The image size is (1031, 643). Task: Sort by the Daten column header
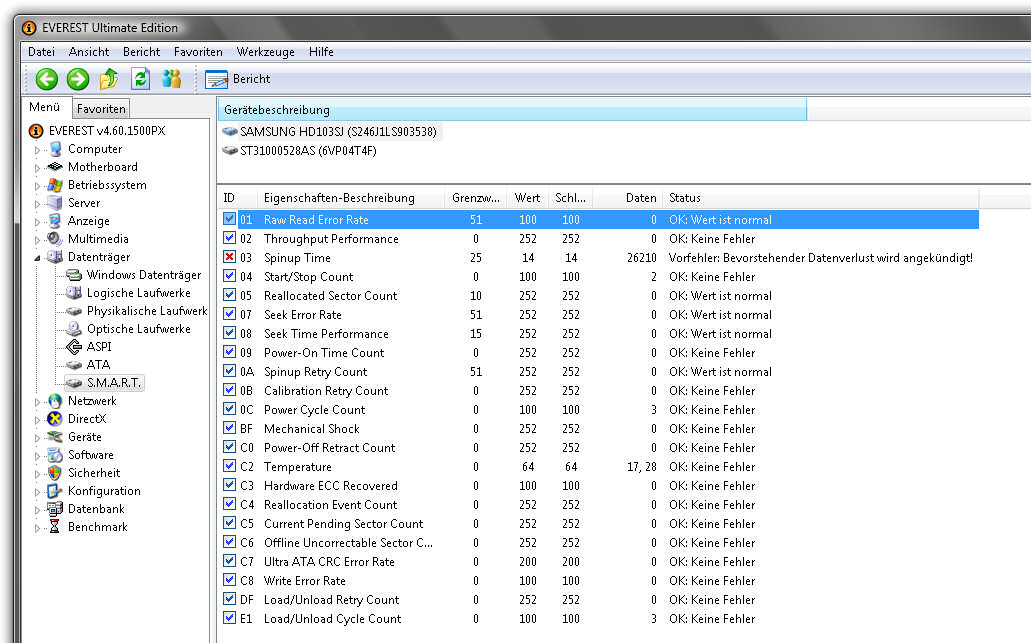click(628, 198)
